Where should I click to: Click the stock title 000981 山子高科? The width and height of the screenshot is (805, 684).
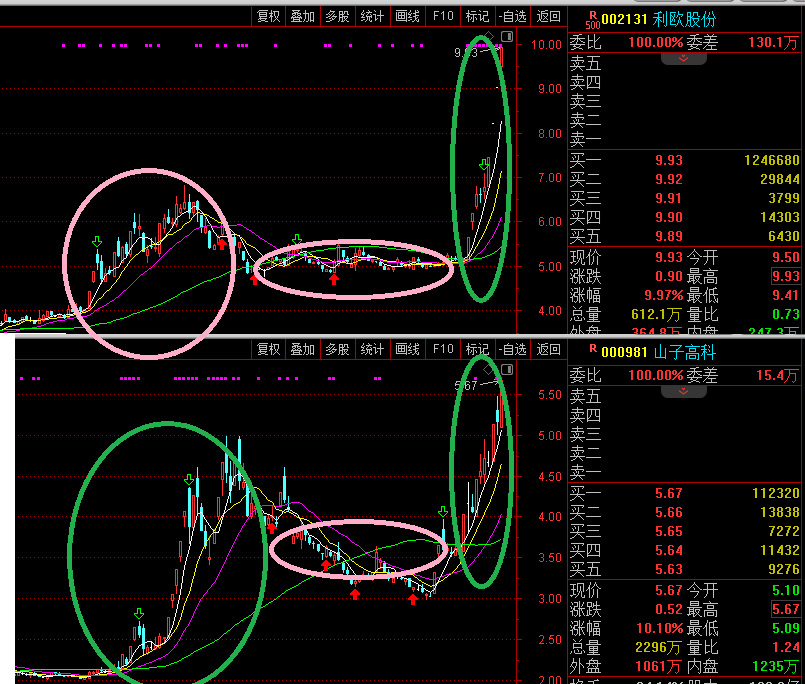[659, 352]
